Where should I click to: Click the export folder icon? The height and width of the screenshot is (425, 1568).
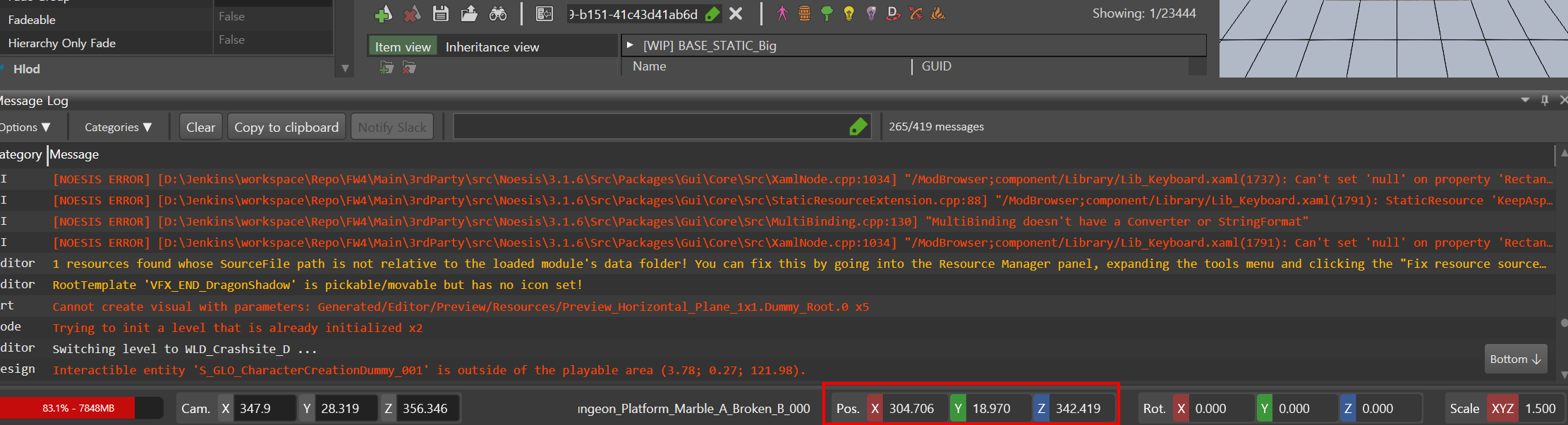point(469,13)
